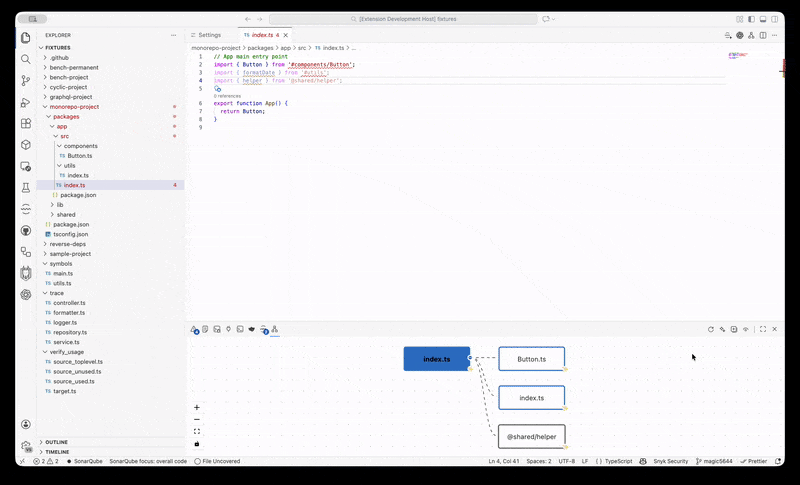This screenshot has width=800, height=485.
Task: Toggle the eye visibility icon in graph panel
Action: pyautogui.click(x=745, y=329)
